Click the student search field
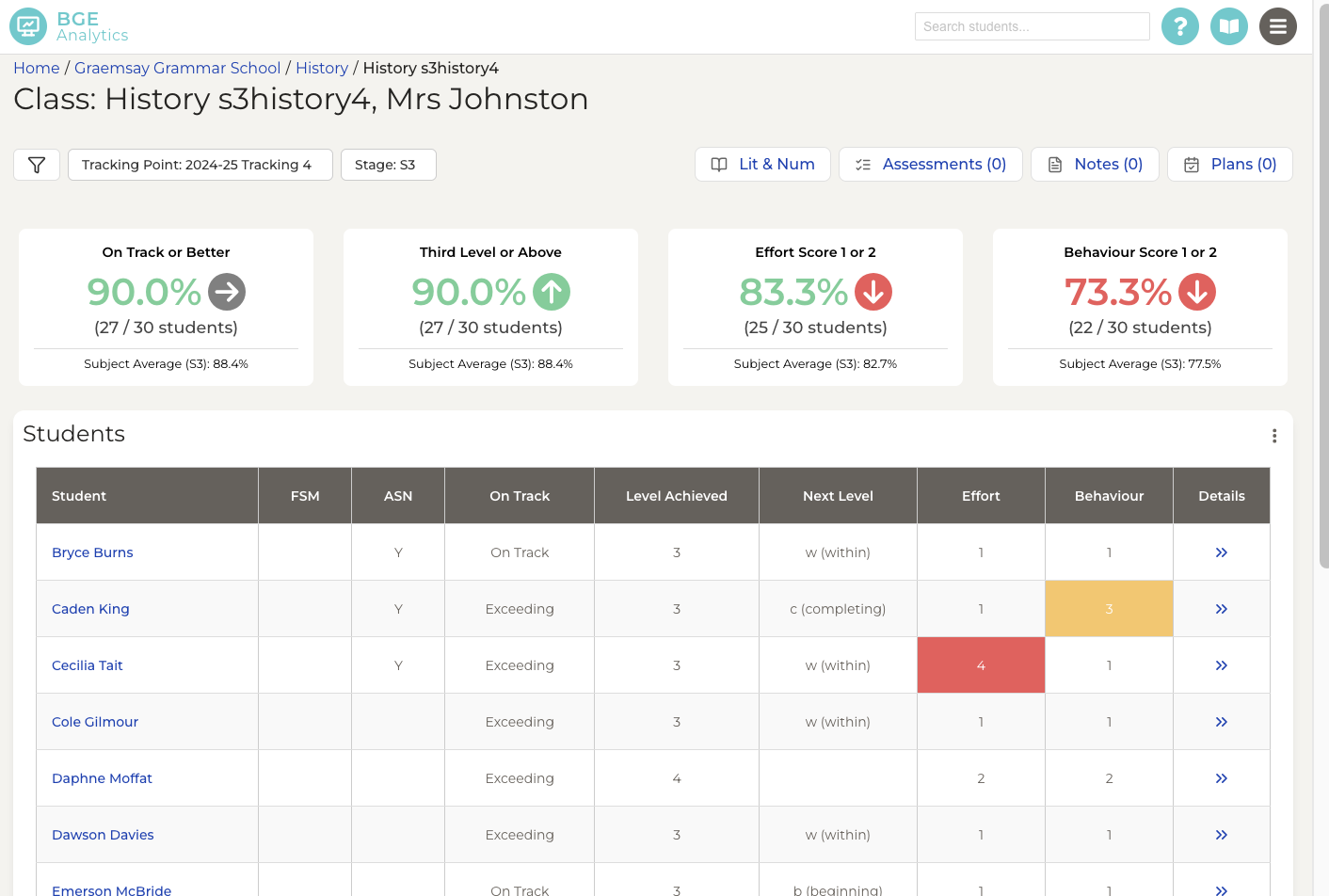 1032,25
